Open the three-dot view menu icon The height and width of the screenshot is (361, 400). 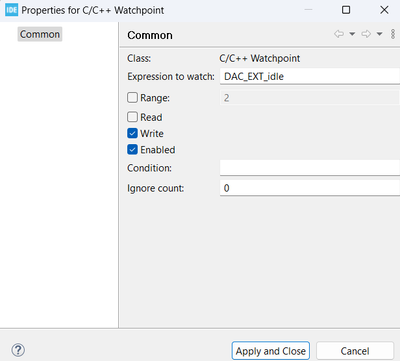coord(393,34)
